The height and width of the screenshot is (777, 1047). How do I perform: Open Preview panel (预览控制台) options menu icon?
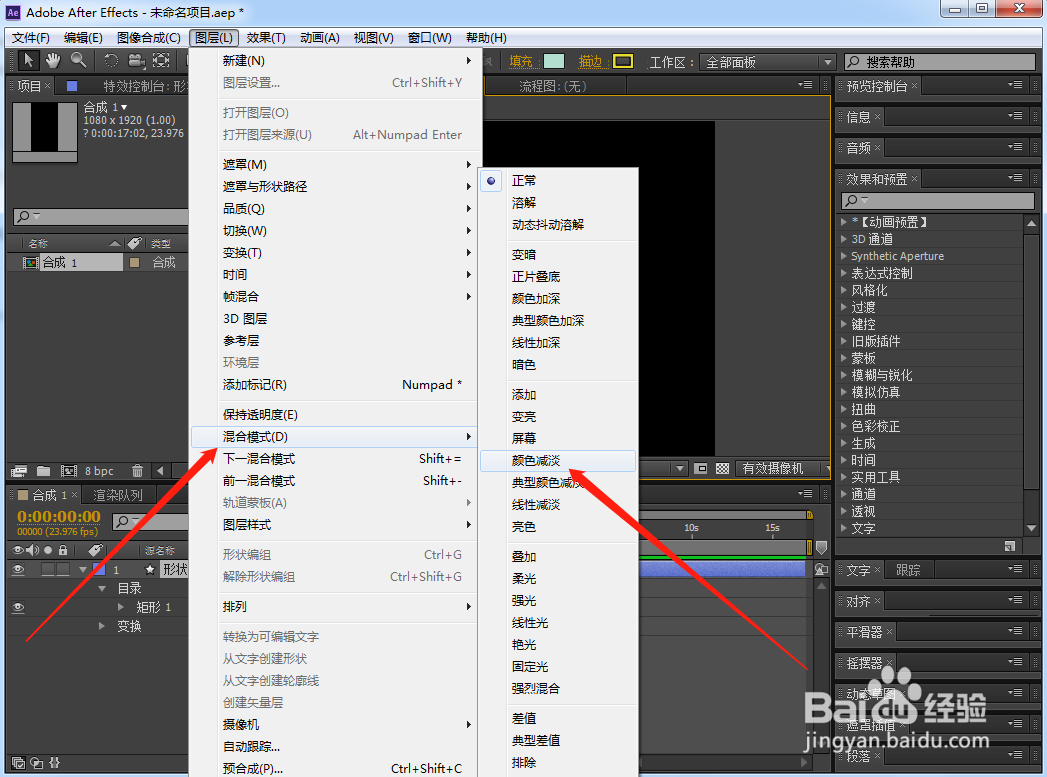(x=1015, y=85)
